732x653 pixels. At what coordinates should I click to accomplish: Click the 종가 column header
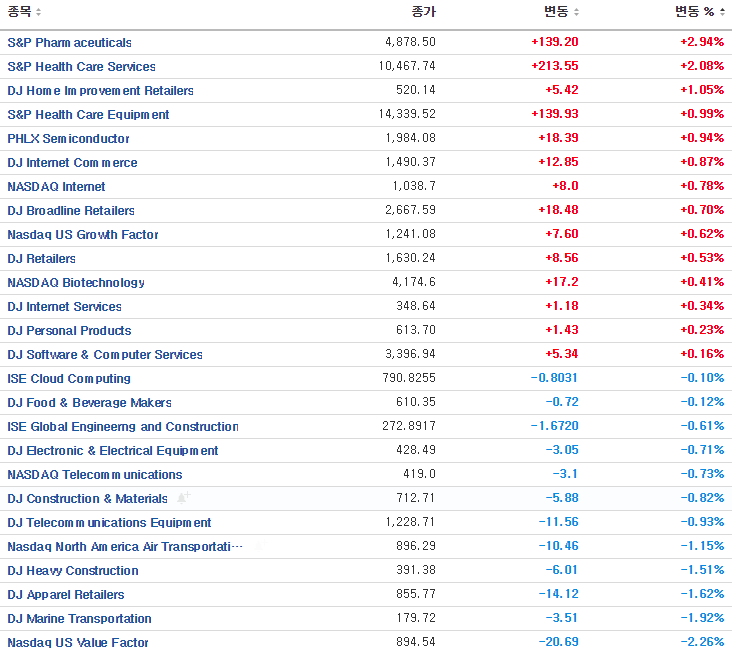(x=423, y=12)
